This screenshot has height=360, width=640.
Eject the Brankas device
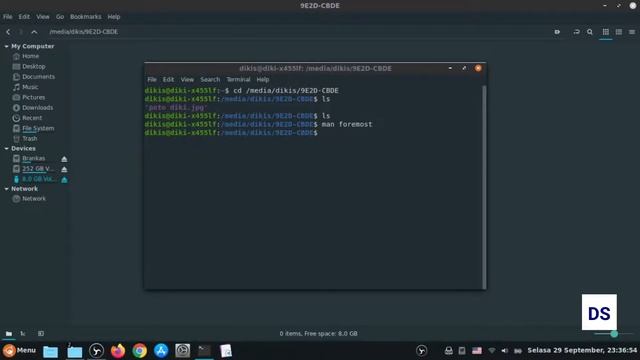[x=64, y=159]
